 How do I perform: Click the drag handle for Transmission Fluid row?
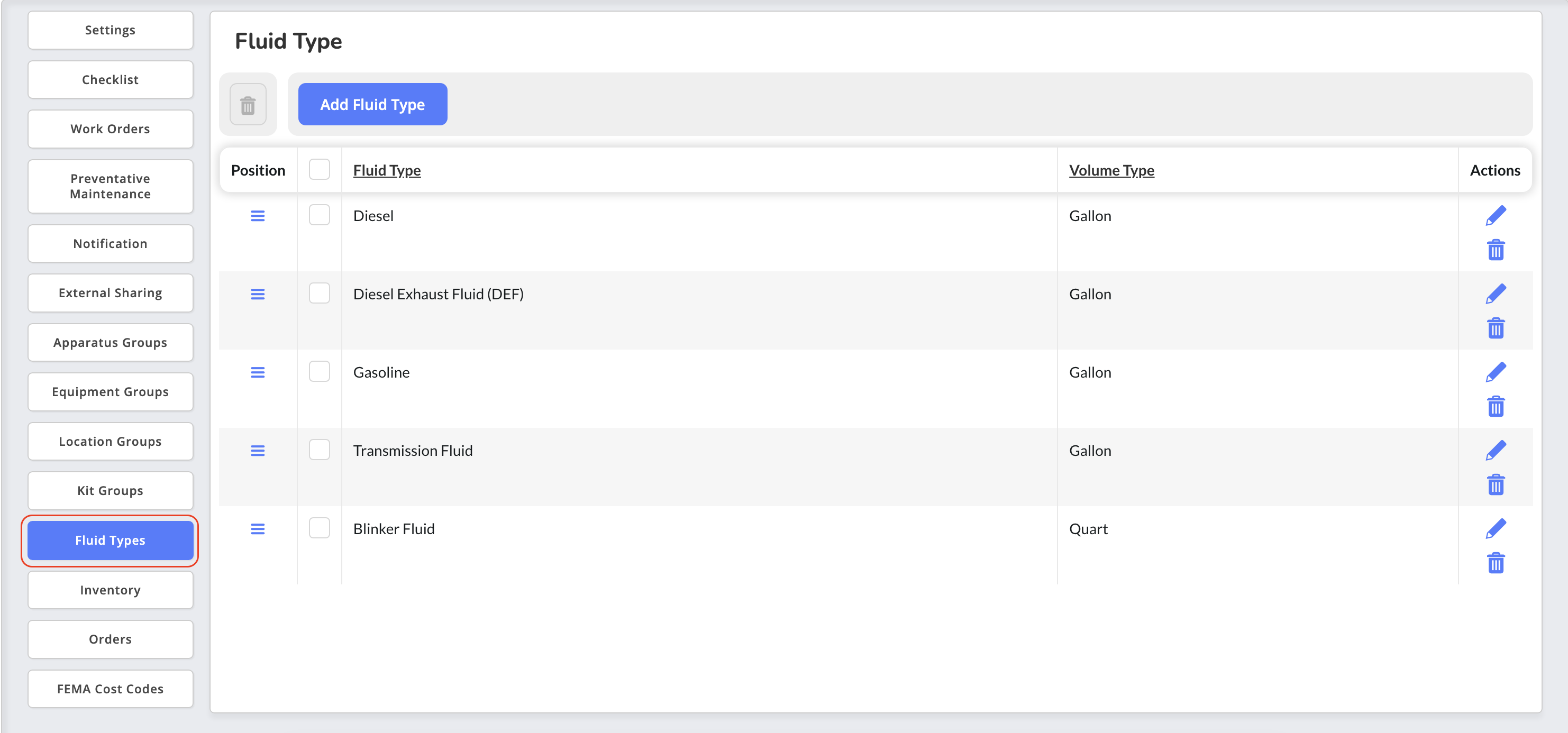click(x=258, y=451)
